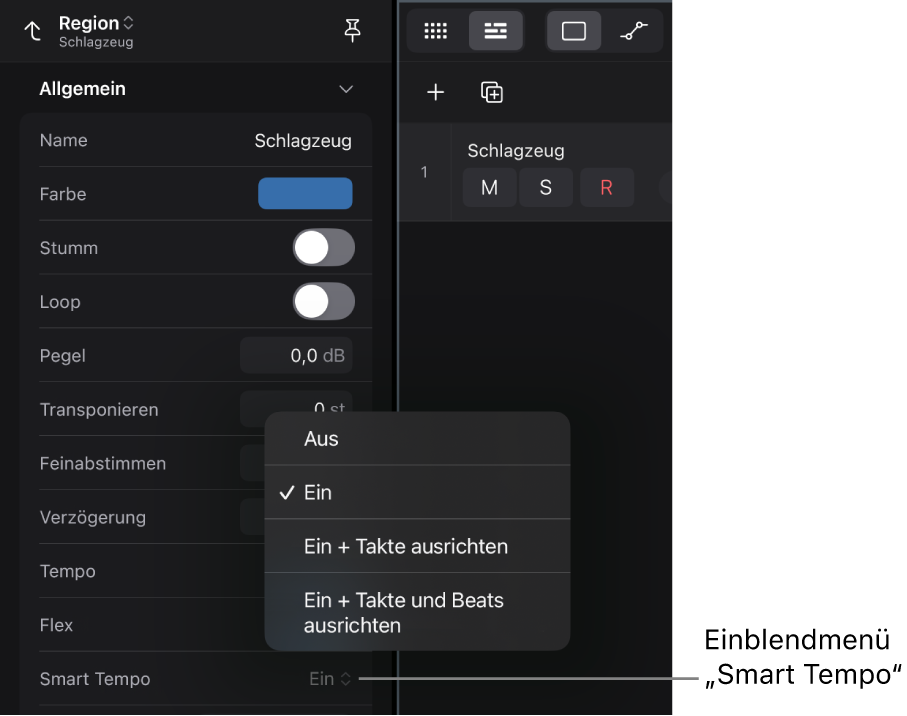Image resolution: width=907 pixels, height=716 pixels.
Task: Open the automation curve icon
Action: coord(633,31)
